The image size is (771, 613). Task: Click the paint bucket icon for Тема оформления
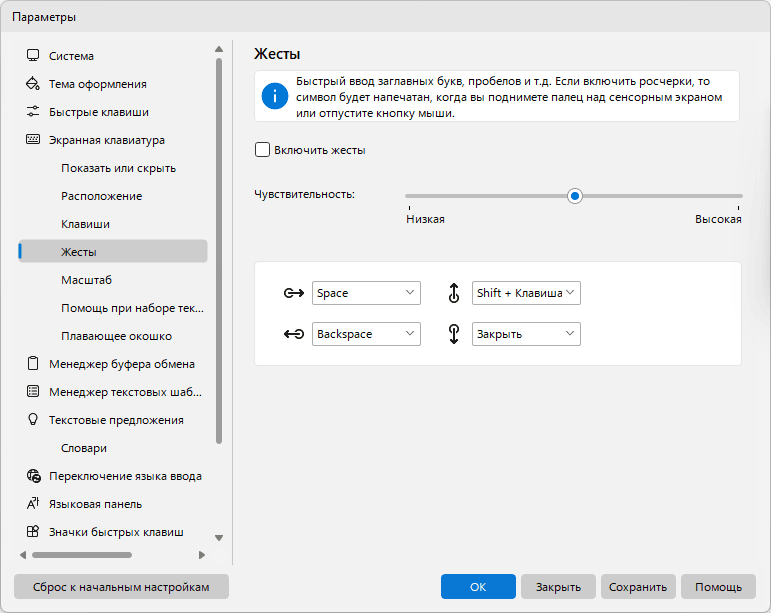(33, 84)
